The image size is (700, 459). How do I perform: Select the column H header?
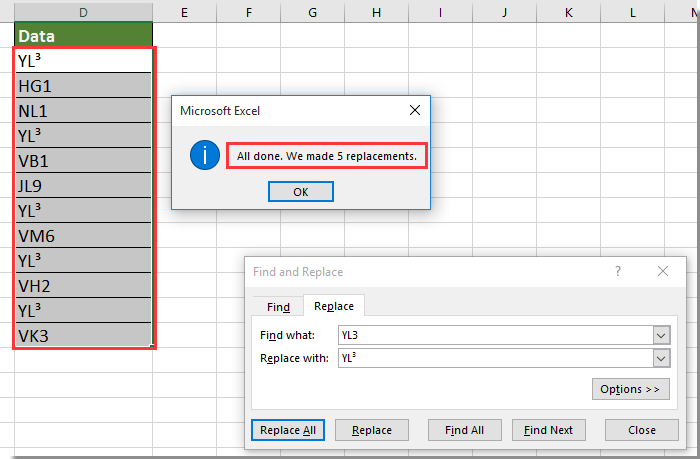(x=375, y=12)
